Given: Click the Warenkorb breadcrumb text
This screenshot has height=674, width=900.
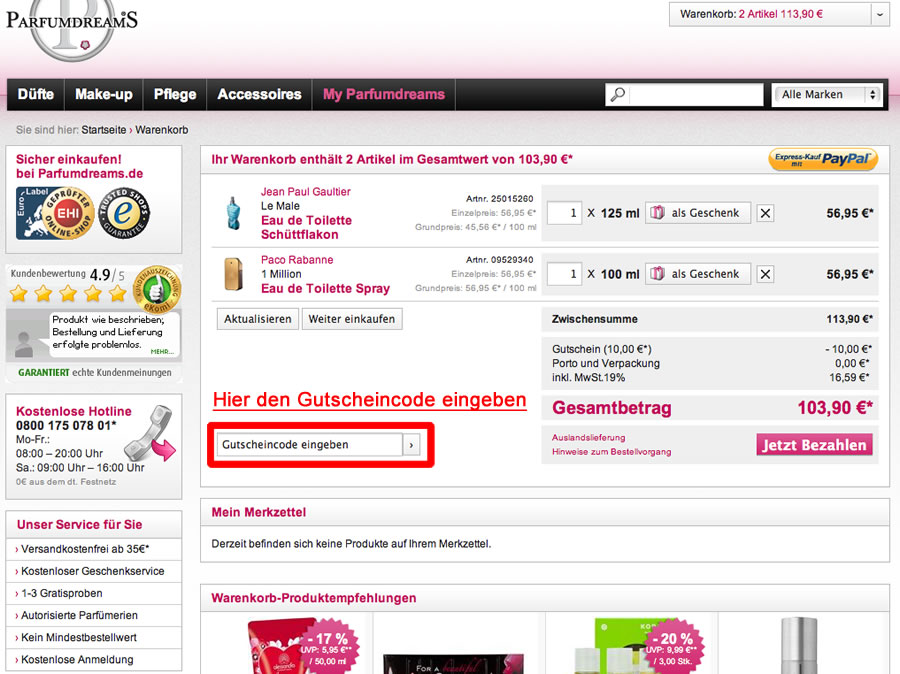Looking at the screenshot, I should [x=162, y=130].
